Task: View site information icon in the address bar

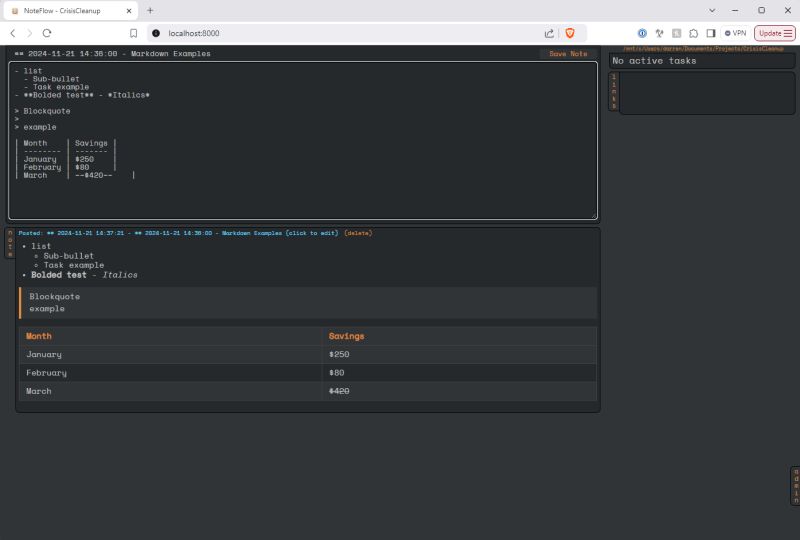Action: coord(156,33)
